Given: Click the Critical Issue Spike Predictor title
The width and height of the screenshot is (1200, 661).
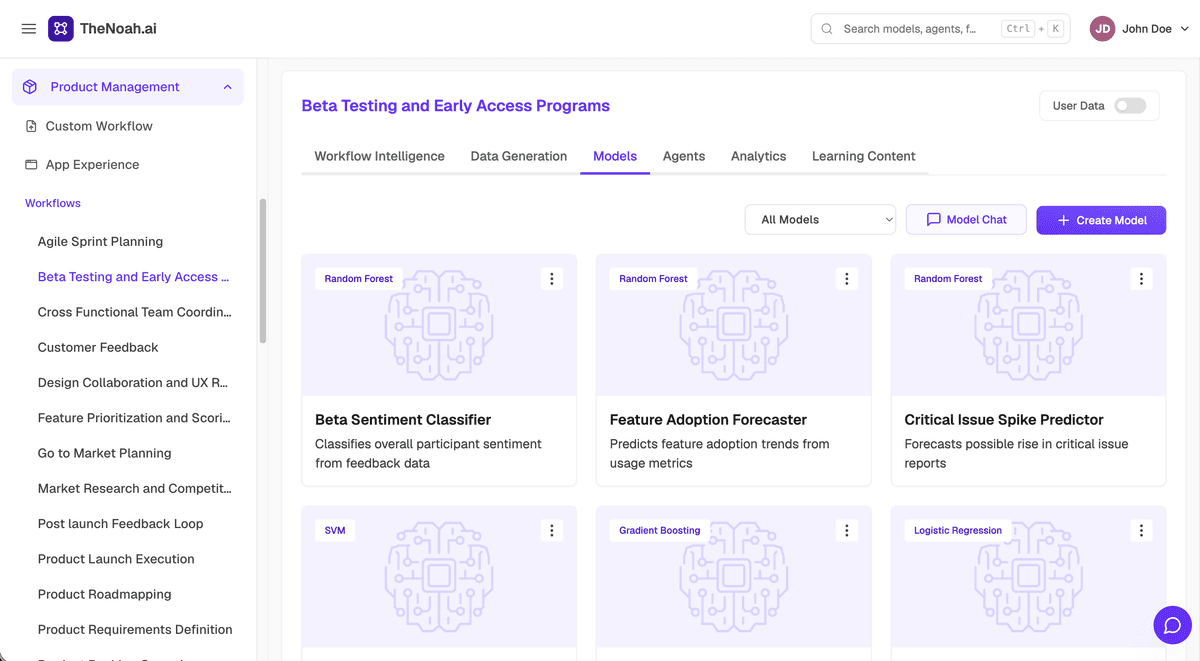Looking at the screenshot, I should pyautogui.click(x=1004, y=420).
